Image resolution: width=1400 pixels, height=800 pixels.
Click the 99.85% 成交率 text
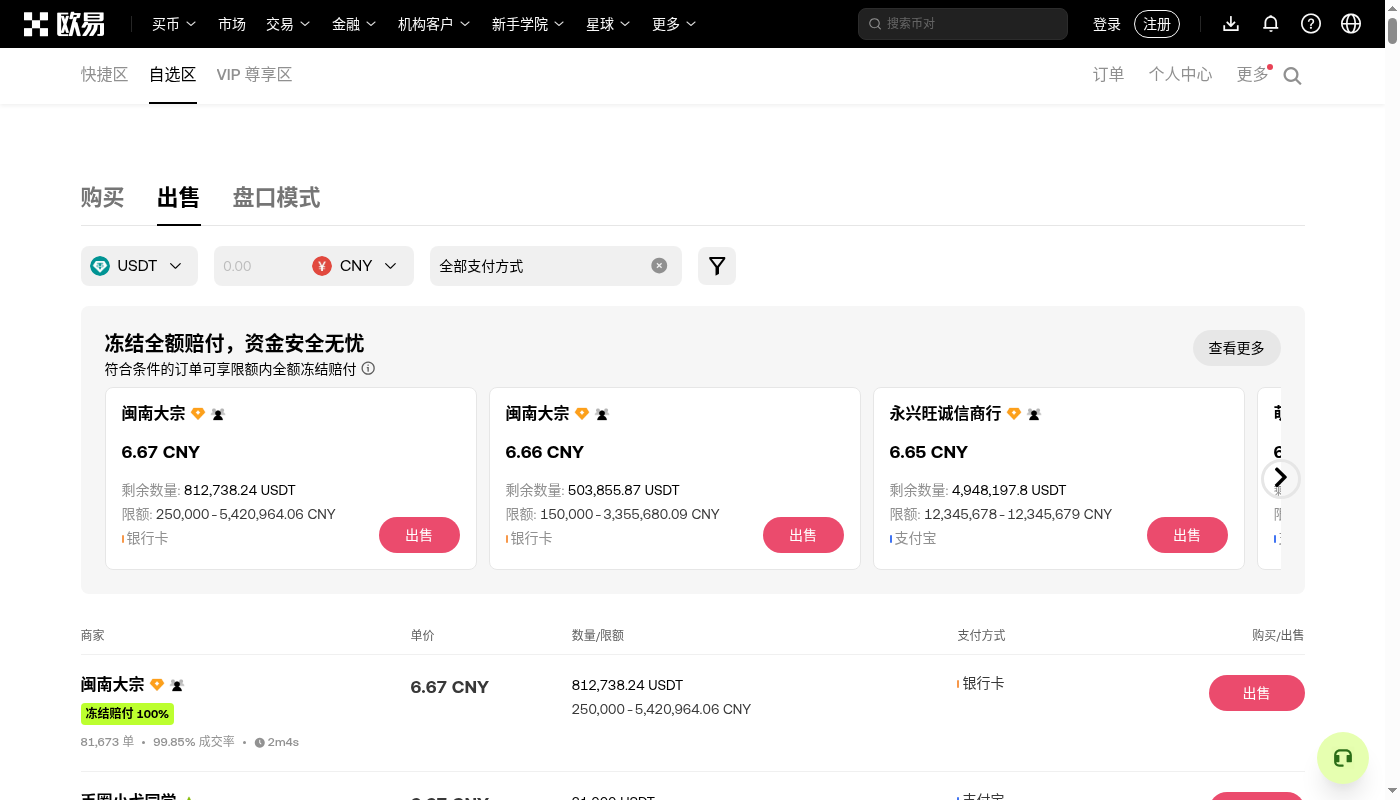point(195,742)
